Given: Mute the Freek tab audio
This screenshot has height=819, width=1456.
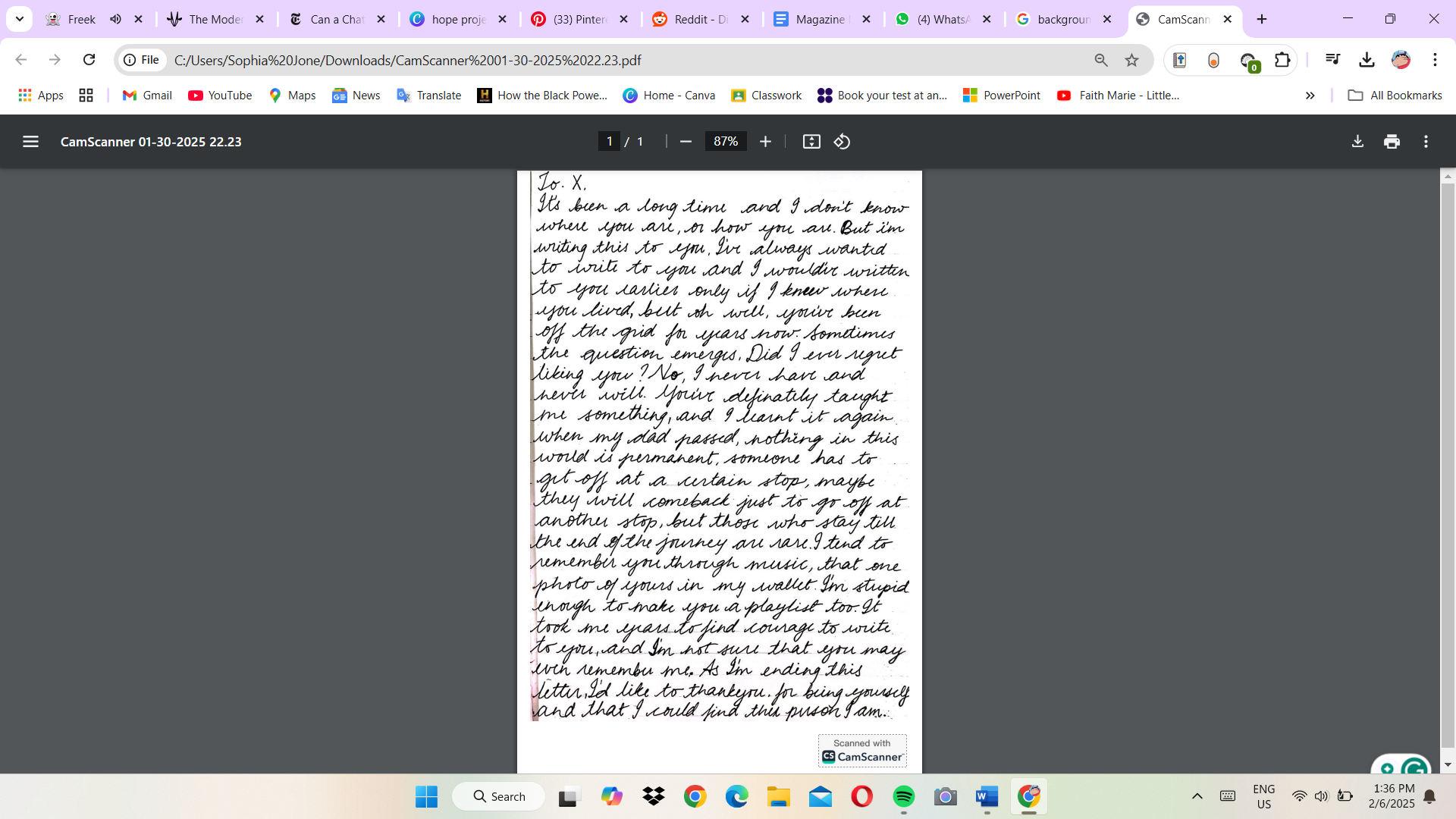Looking at the screenshot, I should [x=115, y=19].
